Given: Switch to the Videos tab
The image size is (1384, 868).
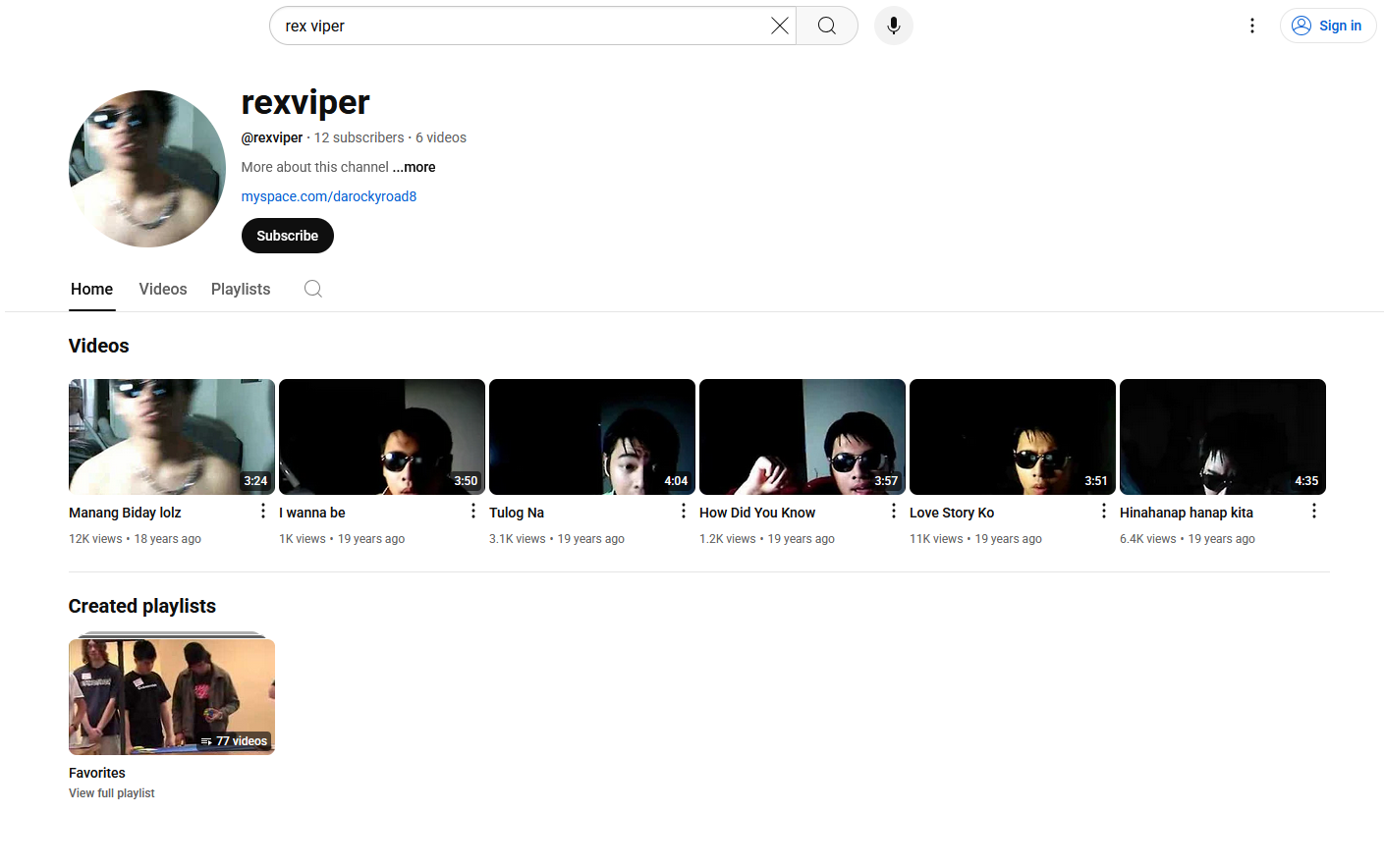Looking at the screenshot, I should 163,289.
